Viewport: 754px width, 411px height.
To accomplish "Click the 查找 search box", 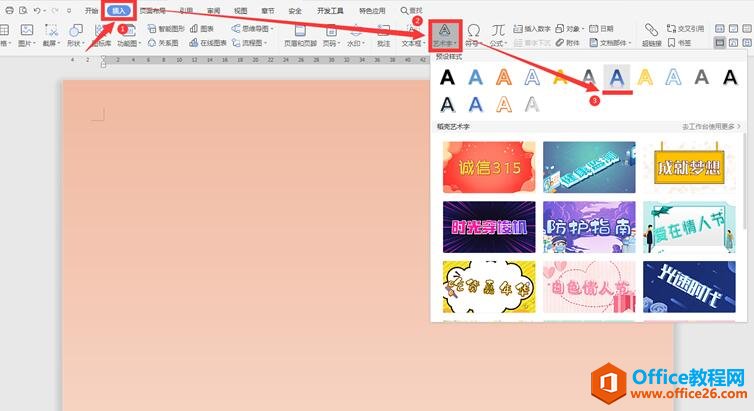I will pos(412,11).
